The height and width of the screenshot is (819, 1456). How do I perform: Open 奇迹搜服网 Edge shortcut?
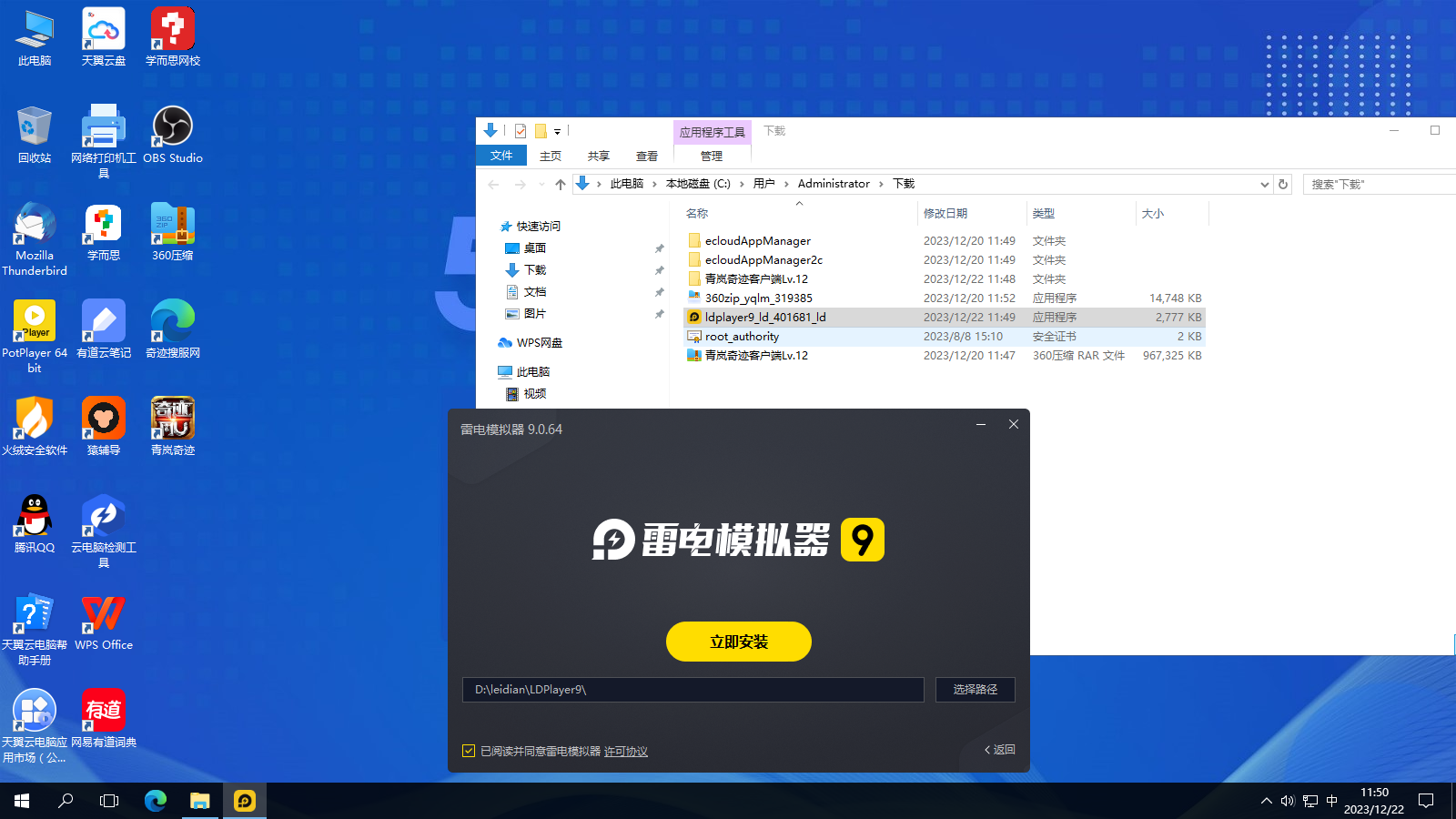coord(173,329)
